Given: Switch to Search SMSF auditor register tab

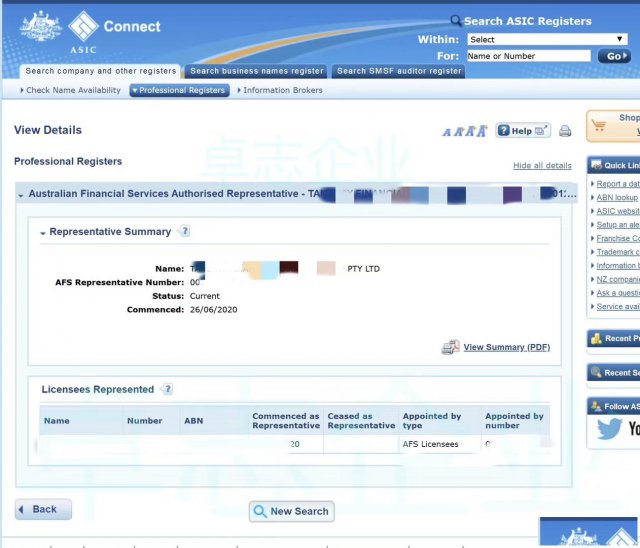Looking at the screenshot, I should (399, 71).
